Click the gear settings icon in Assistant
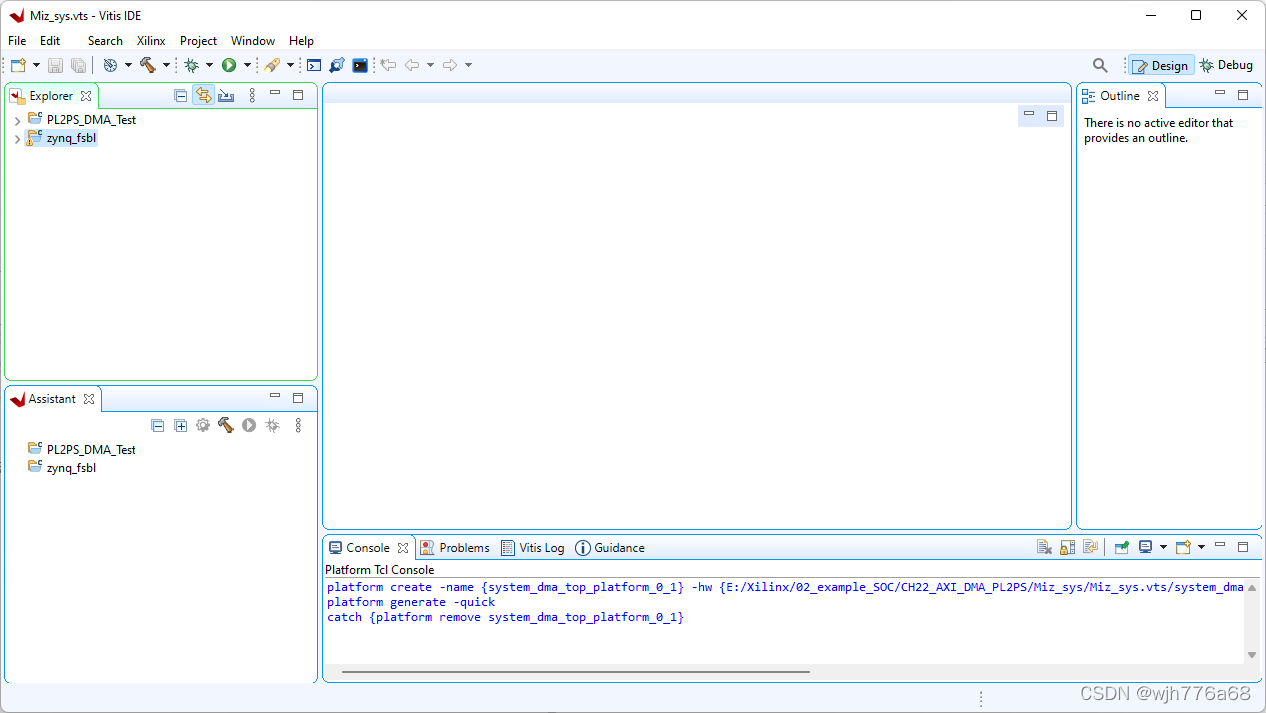1266x713 pixels. point(203,425)
